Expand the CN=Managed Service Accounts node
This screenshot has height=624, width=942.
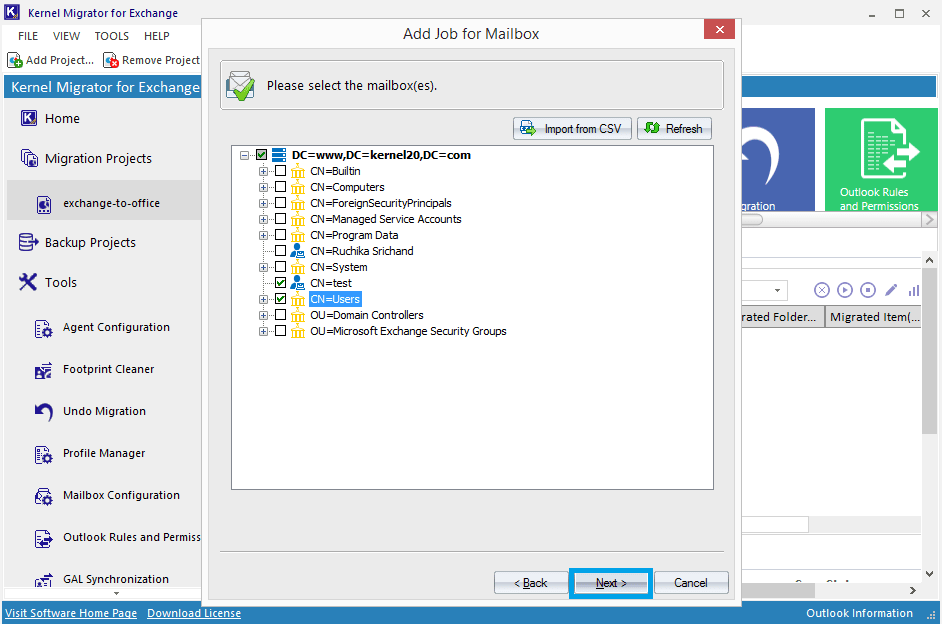coord(263,219)
